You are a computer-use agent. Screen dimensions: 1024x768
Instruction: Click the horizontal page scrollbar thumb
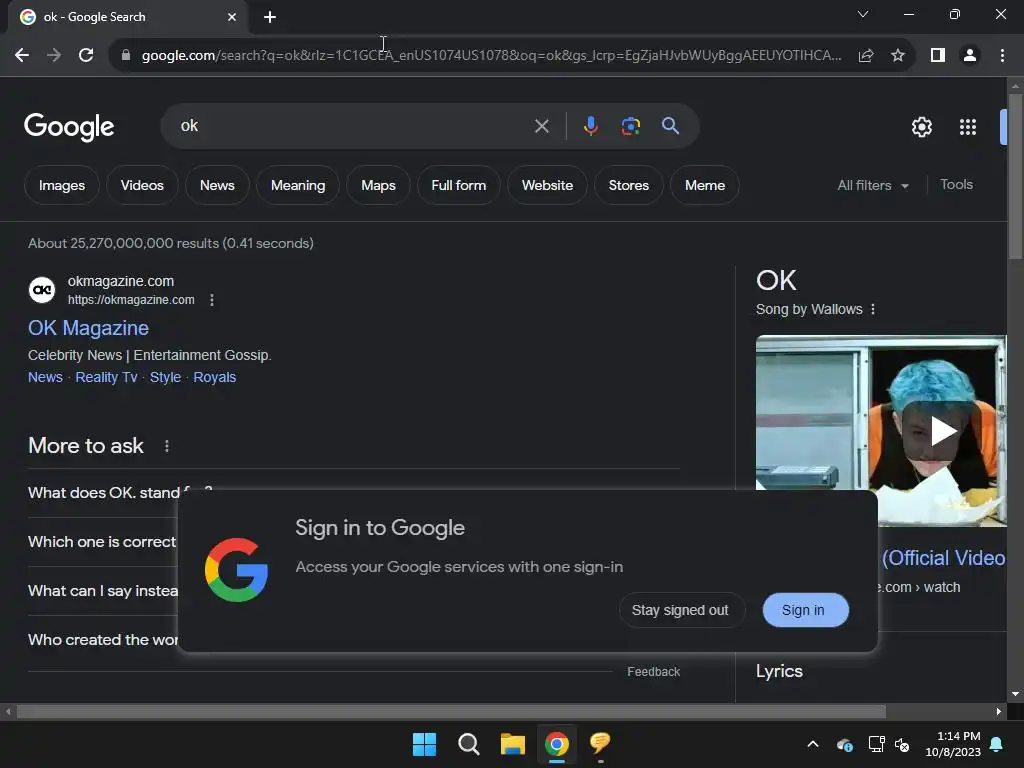point(451,711)
